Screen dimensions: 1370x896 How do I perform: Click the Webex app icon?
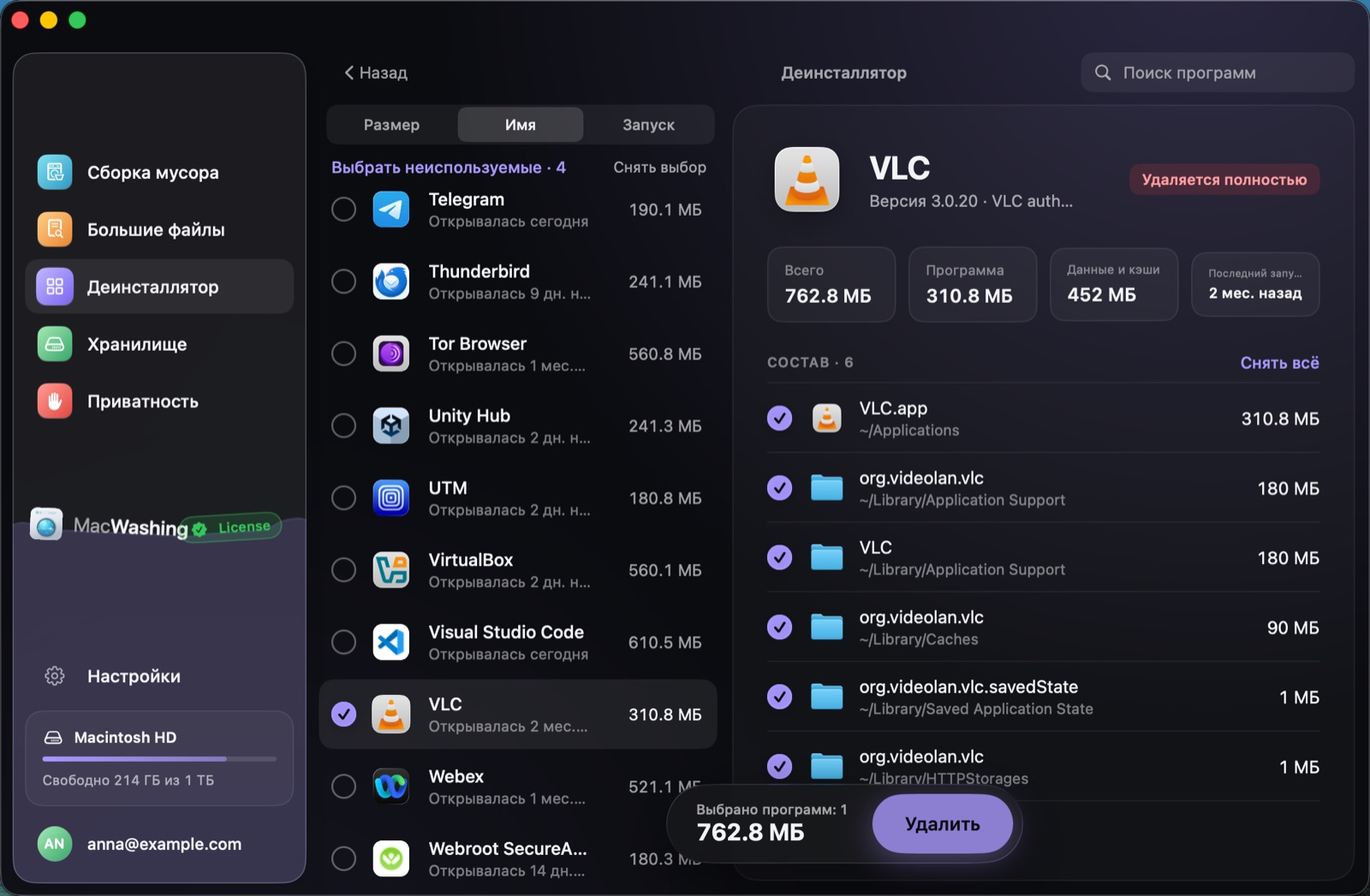coord(391,786)
